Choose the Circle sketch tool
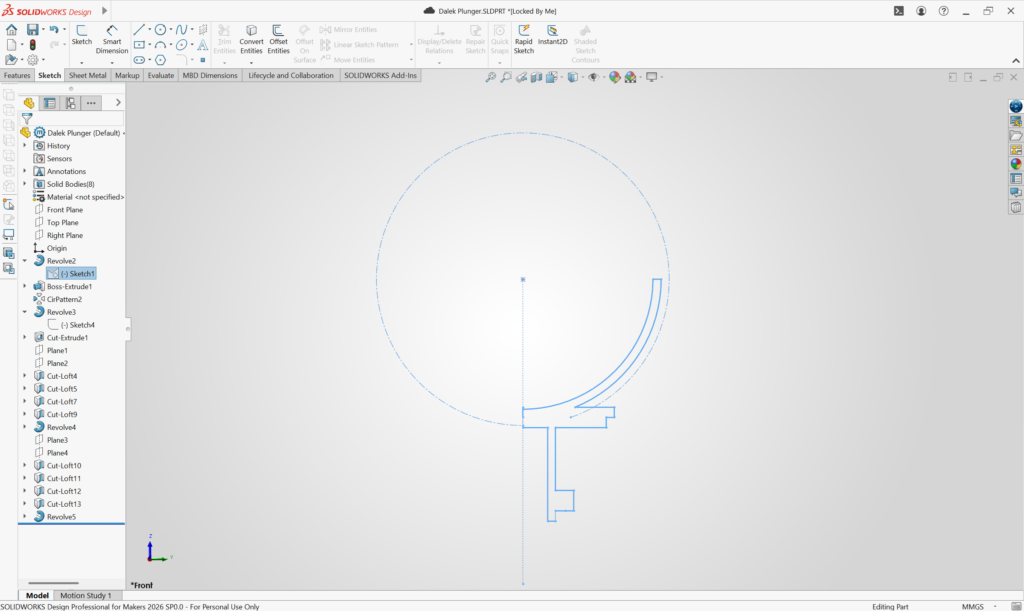Screen dimensions: 1024x611 click(x=160, y=30)
